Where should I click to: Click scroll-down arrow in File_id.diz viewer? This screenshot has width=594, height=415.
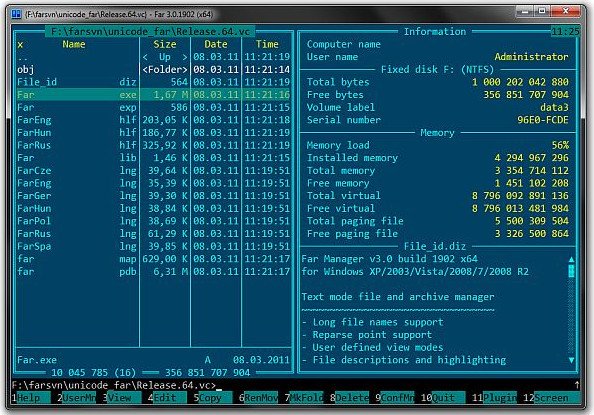[x=571, y=360]
